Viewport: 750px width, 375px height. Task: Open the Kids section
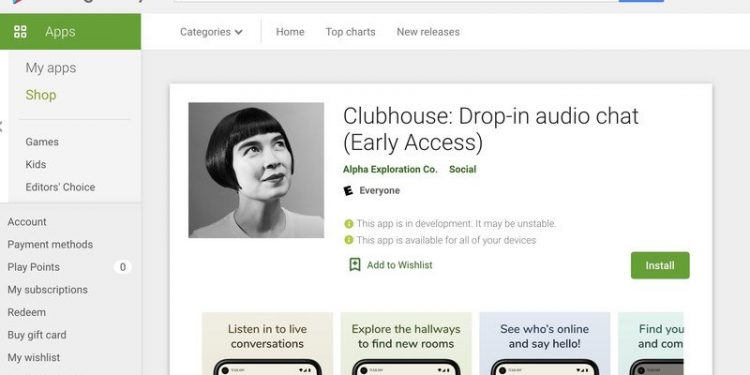(x=36, y=164)
